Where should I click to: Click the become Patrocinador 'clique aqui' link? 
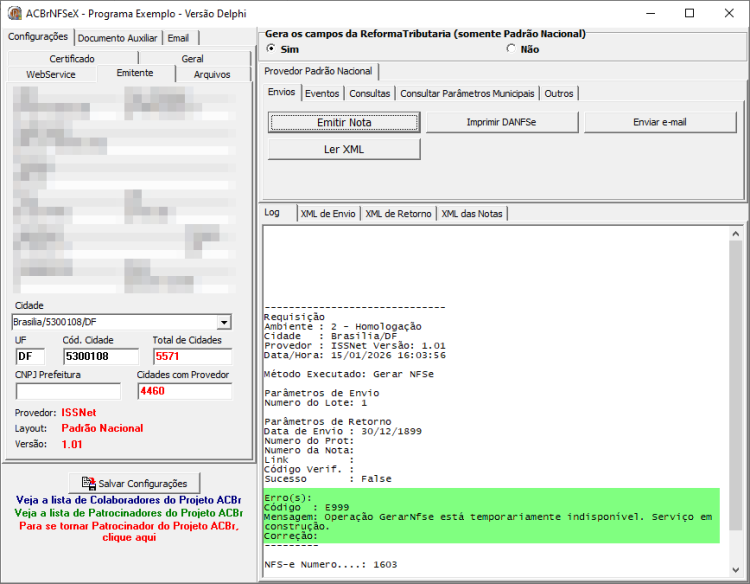pos(129,532)
